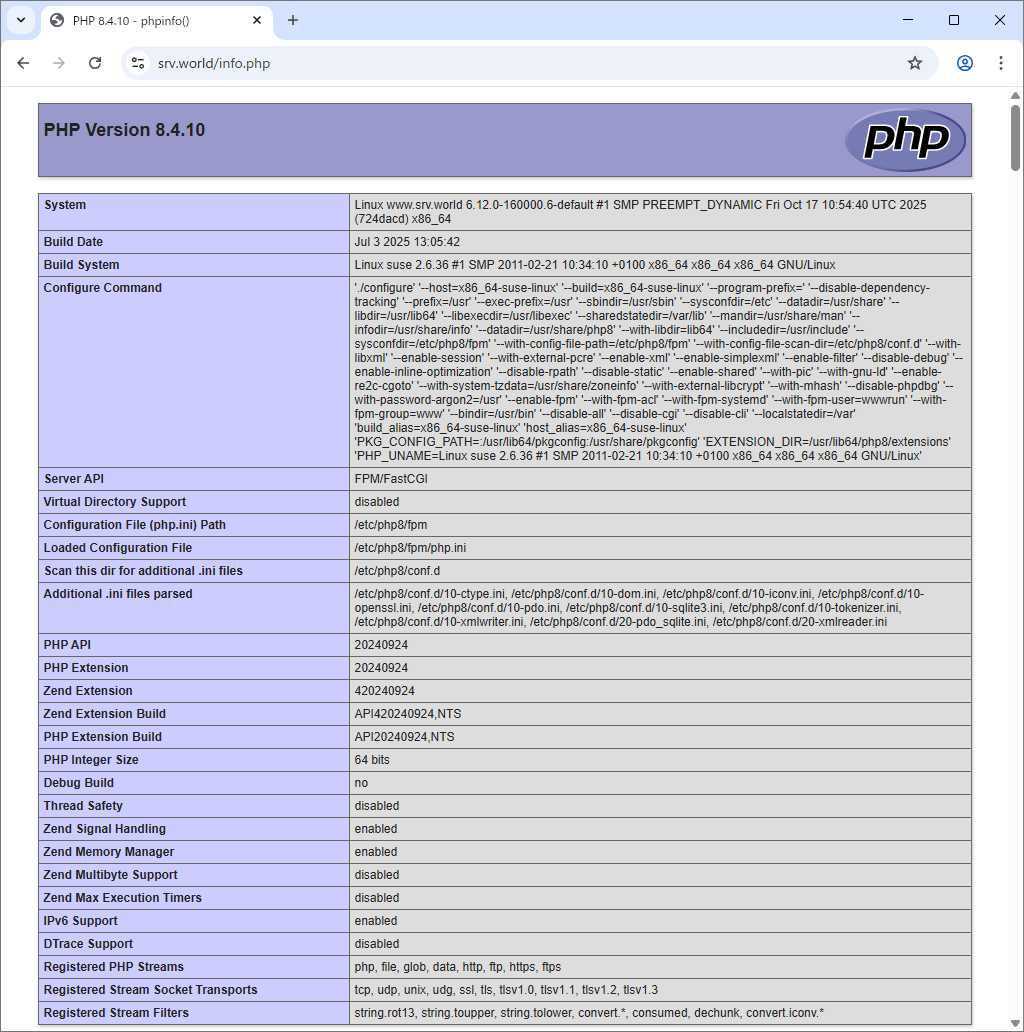Open the browser profile avatar
1024x1032 pixels.
pyautogui.click(x=963, y=62)
